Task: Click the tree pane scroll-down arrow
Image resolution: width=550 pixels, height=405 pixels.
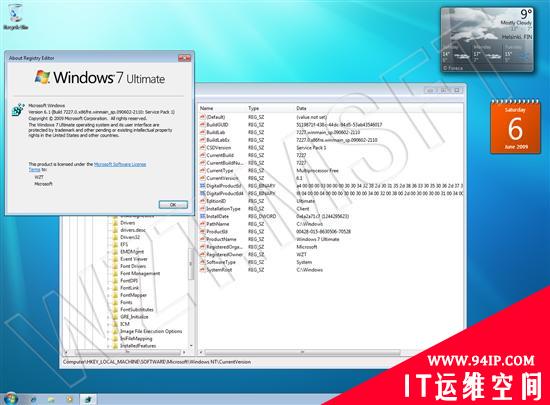Action: [x=191, y=346]
